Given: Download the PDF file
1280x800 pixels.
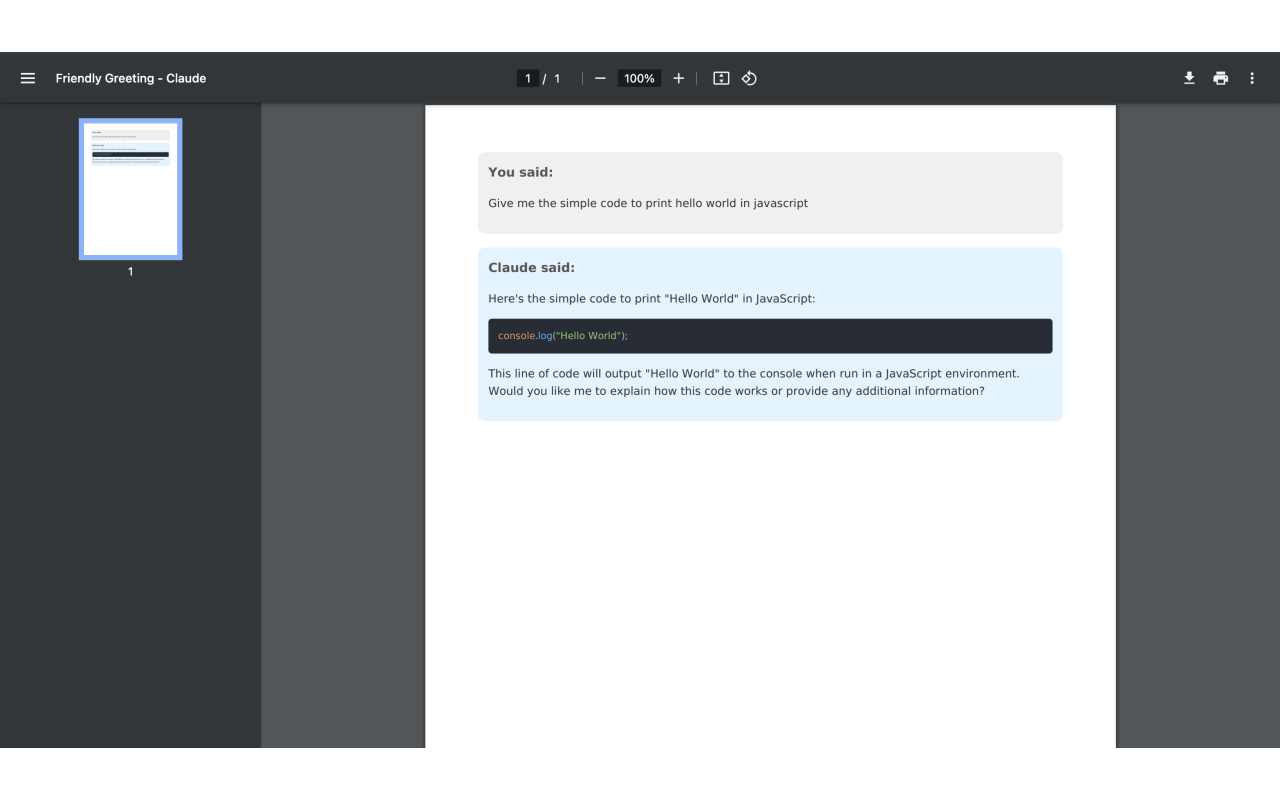Looking at the screenshot, I should point(1189,78).
